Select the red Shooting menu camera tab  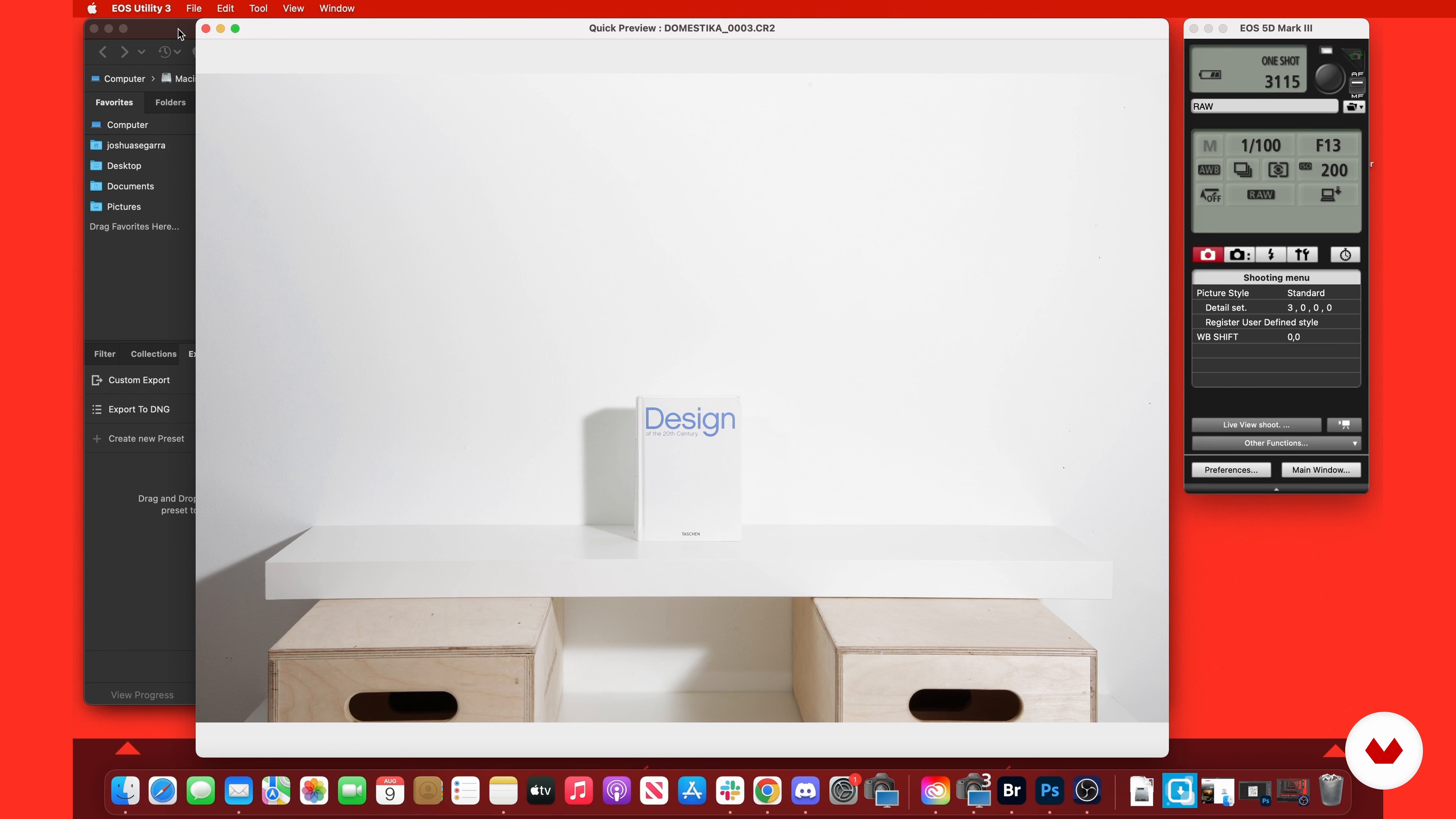point(1207,255)
